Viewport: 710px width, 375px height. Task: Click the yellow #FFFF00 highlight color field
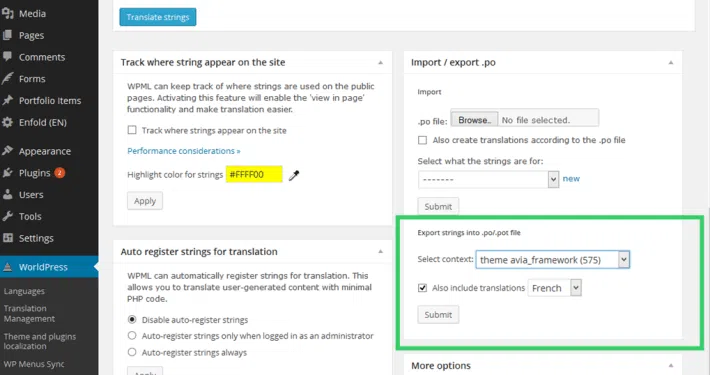(x=254, y=174)
